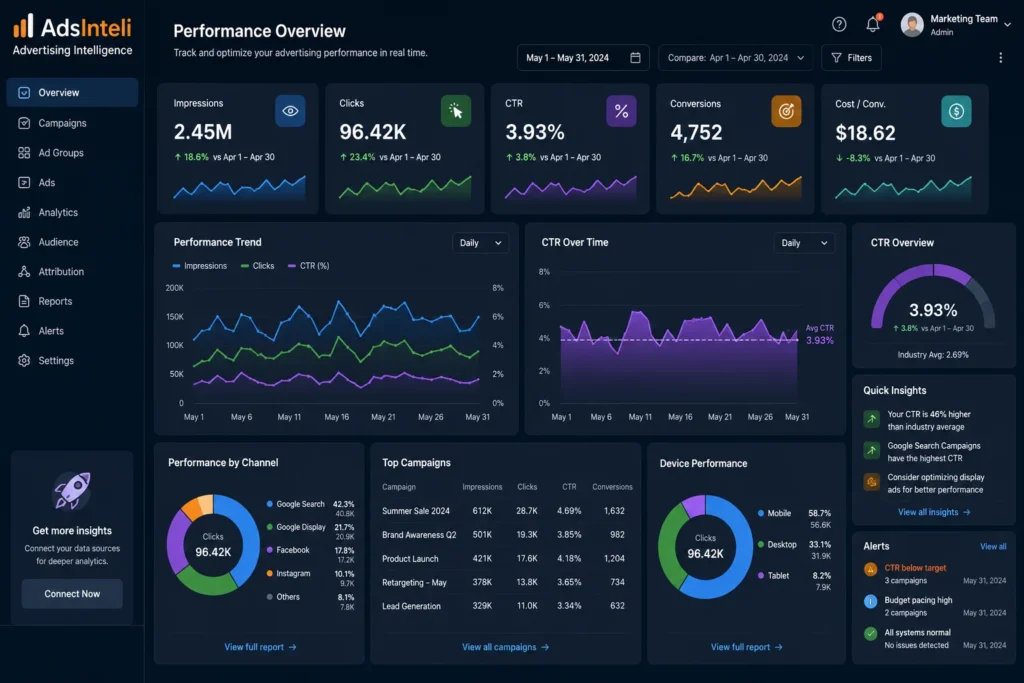Click the orange CTR below target alert icon

(871, 569)
